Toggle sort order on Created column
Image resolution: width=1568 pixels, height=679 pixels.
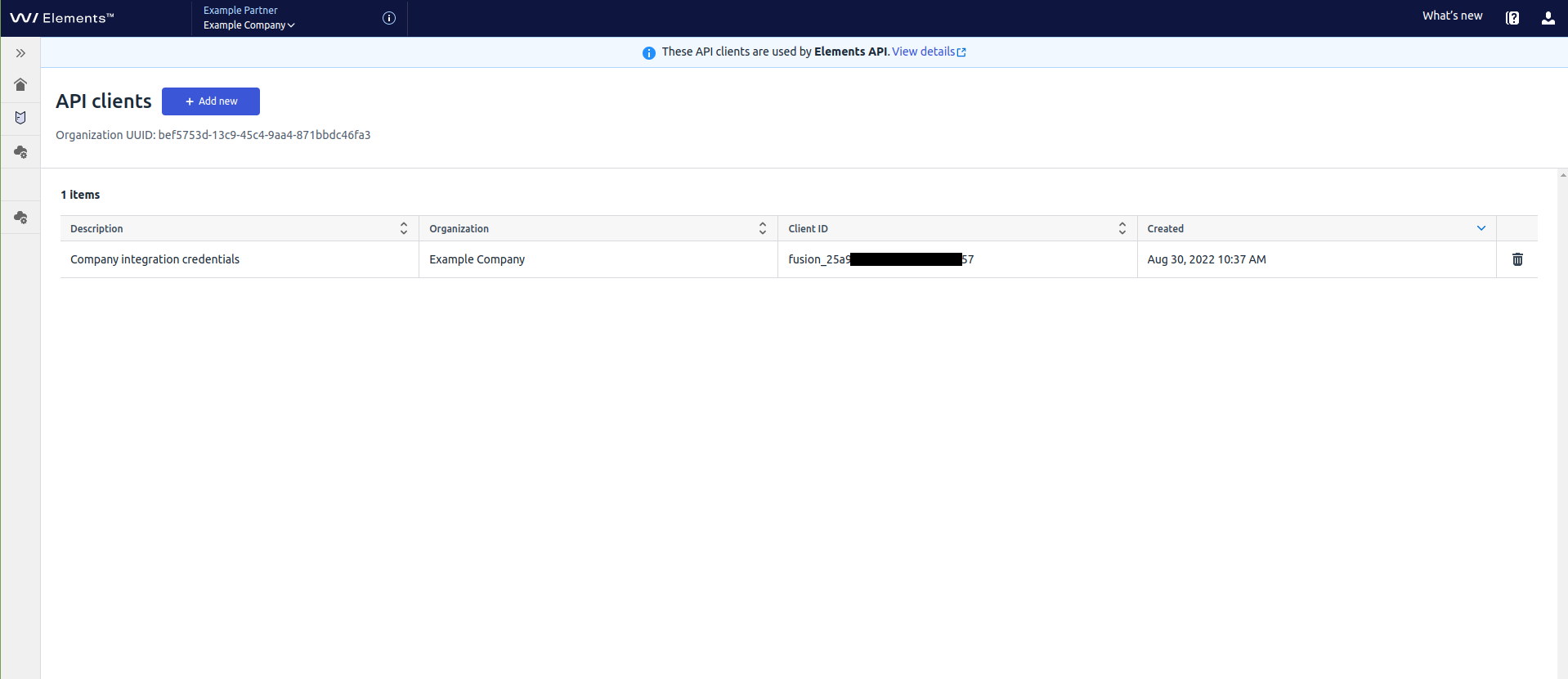[1481, 228]
